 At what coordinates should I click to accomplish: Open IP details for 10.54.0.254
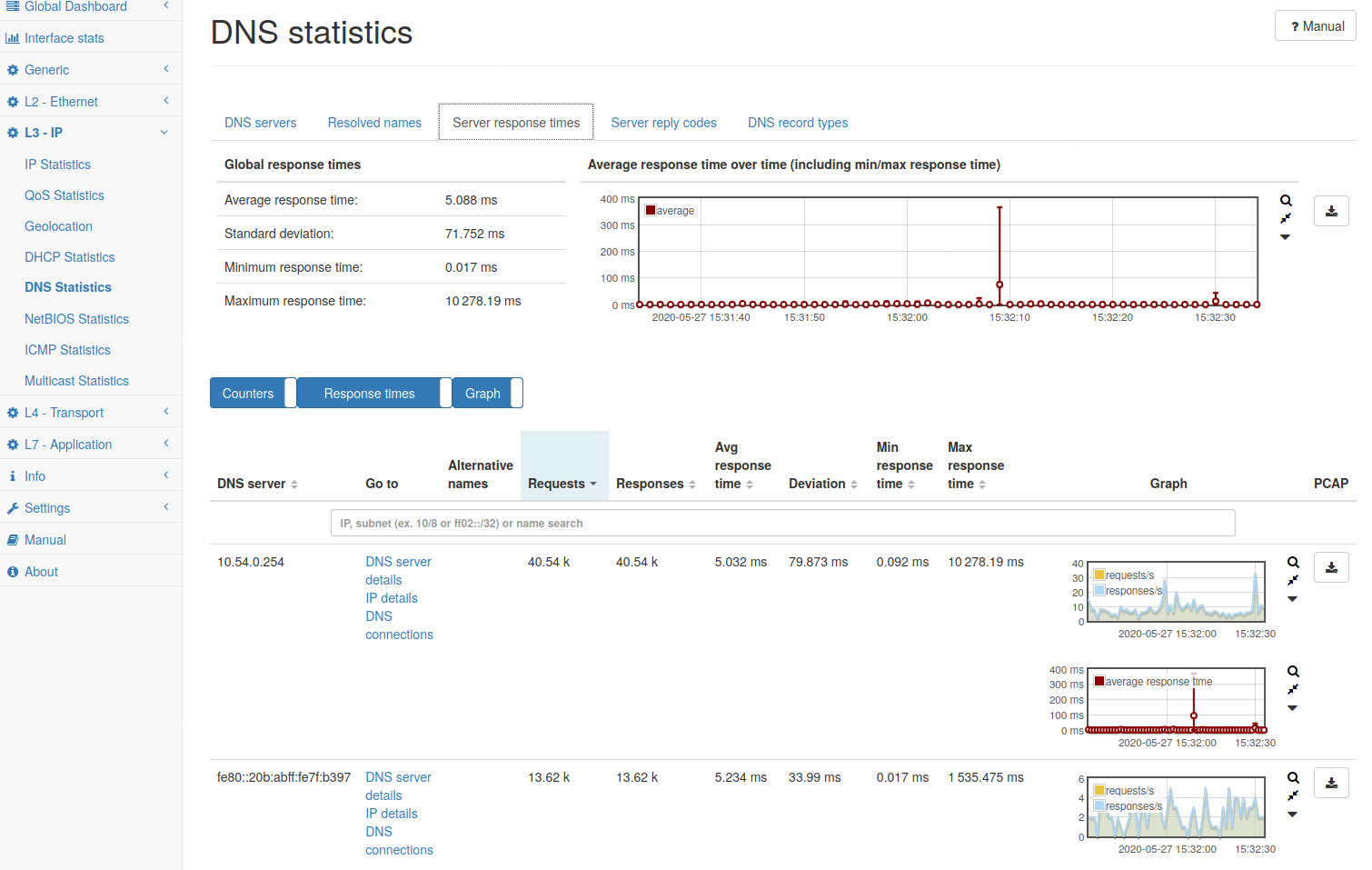tap(392, 598)
